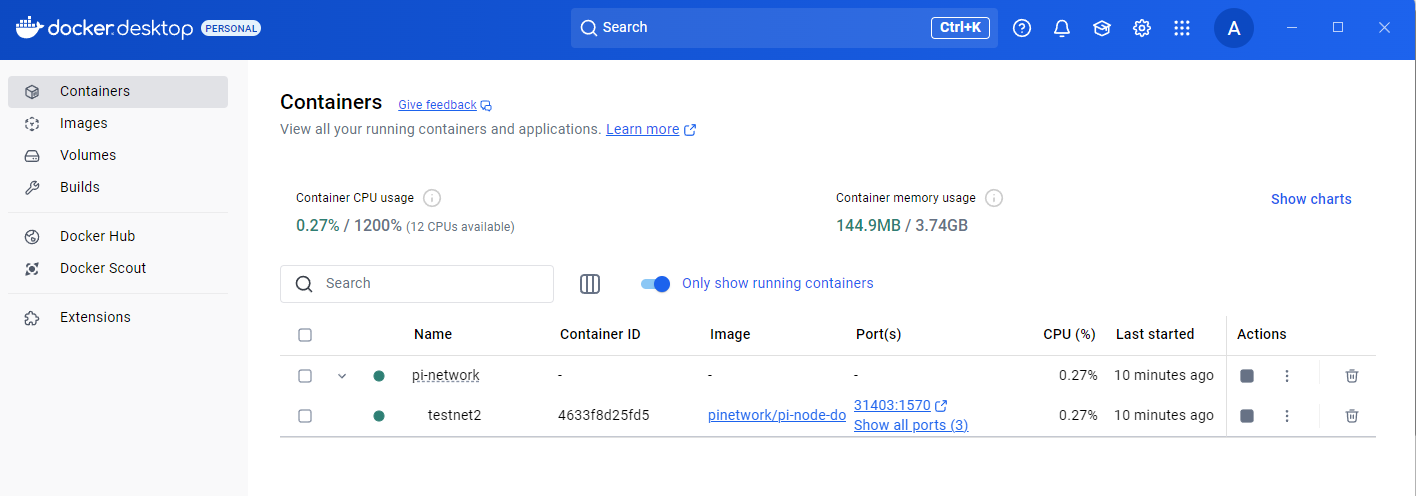Screen dimensions: 1416x496
Task: Click the PERSONAL plan badge
Action: 231,28
